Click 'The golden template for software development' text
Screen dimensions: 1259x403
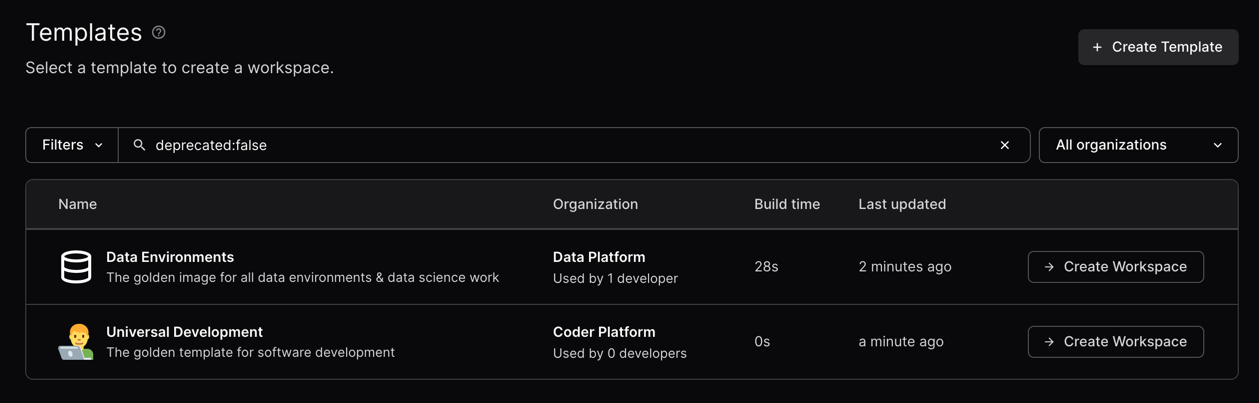click(x=250, y=353)
